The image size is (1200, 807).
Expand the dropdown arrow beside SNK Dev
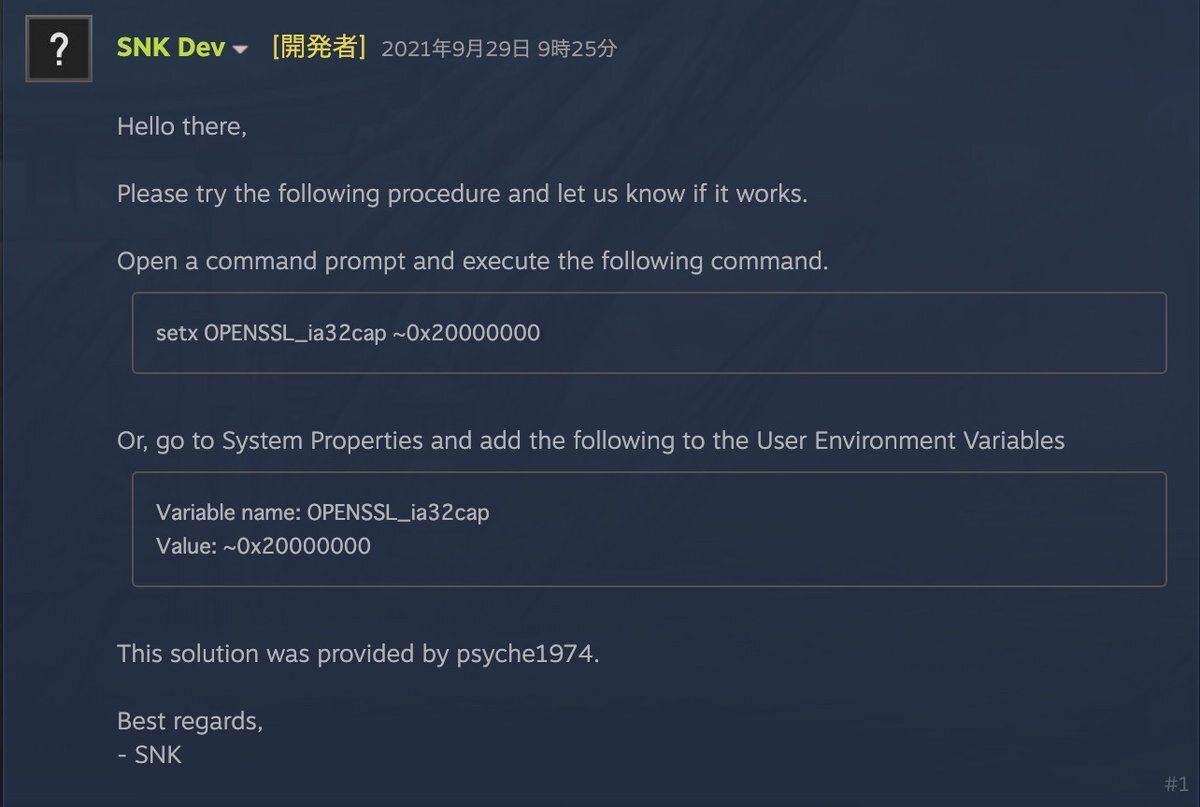(240, 50)
